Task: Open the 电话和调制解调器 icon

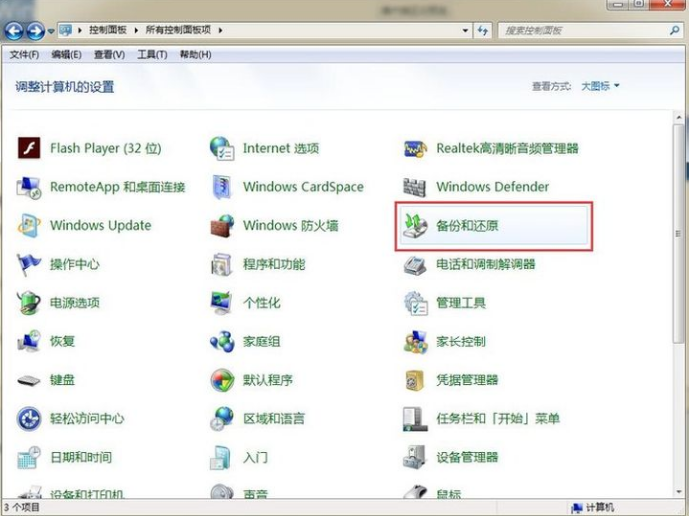Action: click(415, 265)
